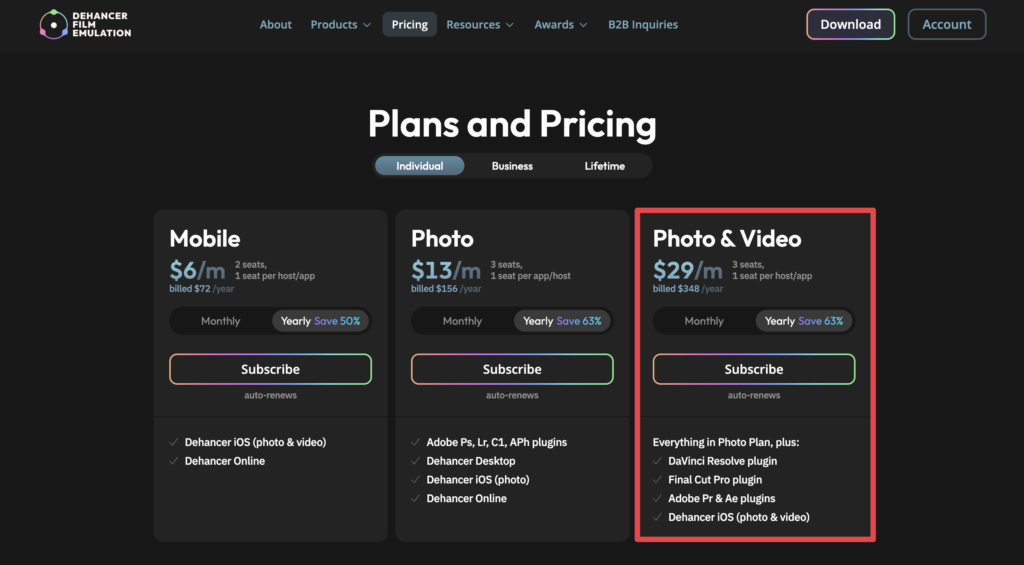1024x565 pixels.
Task: Open the B2B Inquiries link
Action: click(643, 24)
